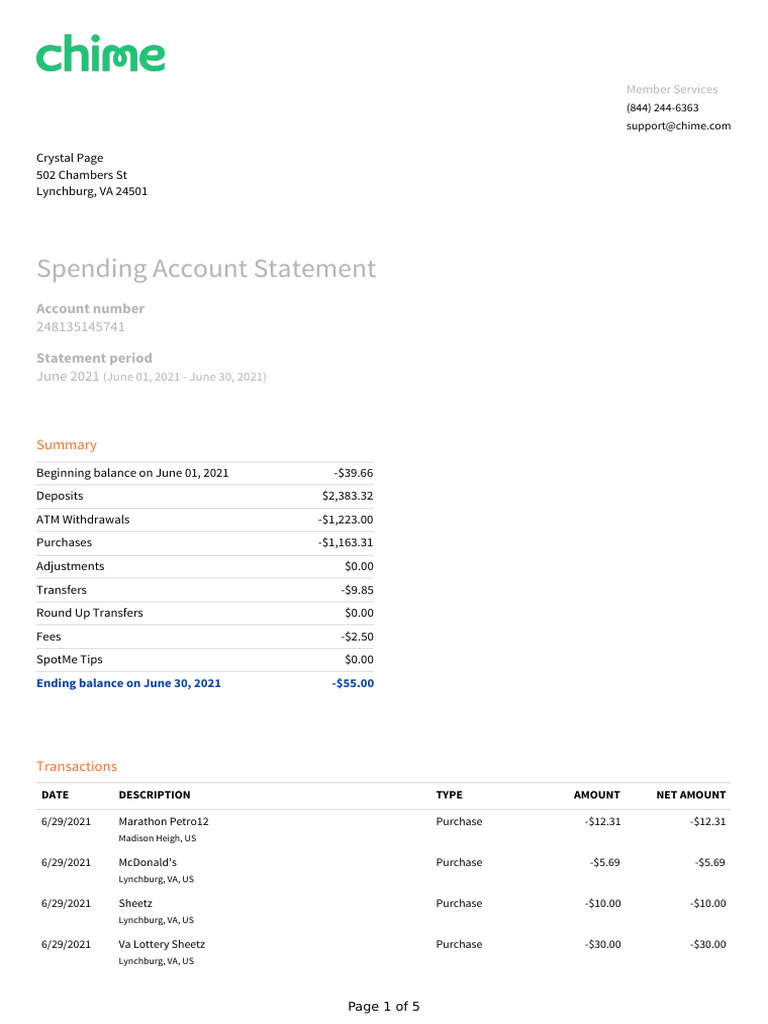This screenshot has width=768, height=1024.
Task: Click the DESCRIPTION column header
Action: pos(155,795)
